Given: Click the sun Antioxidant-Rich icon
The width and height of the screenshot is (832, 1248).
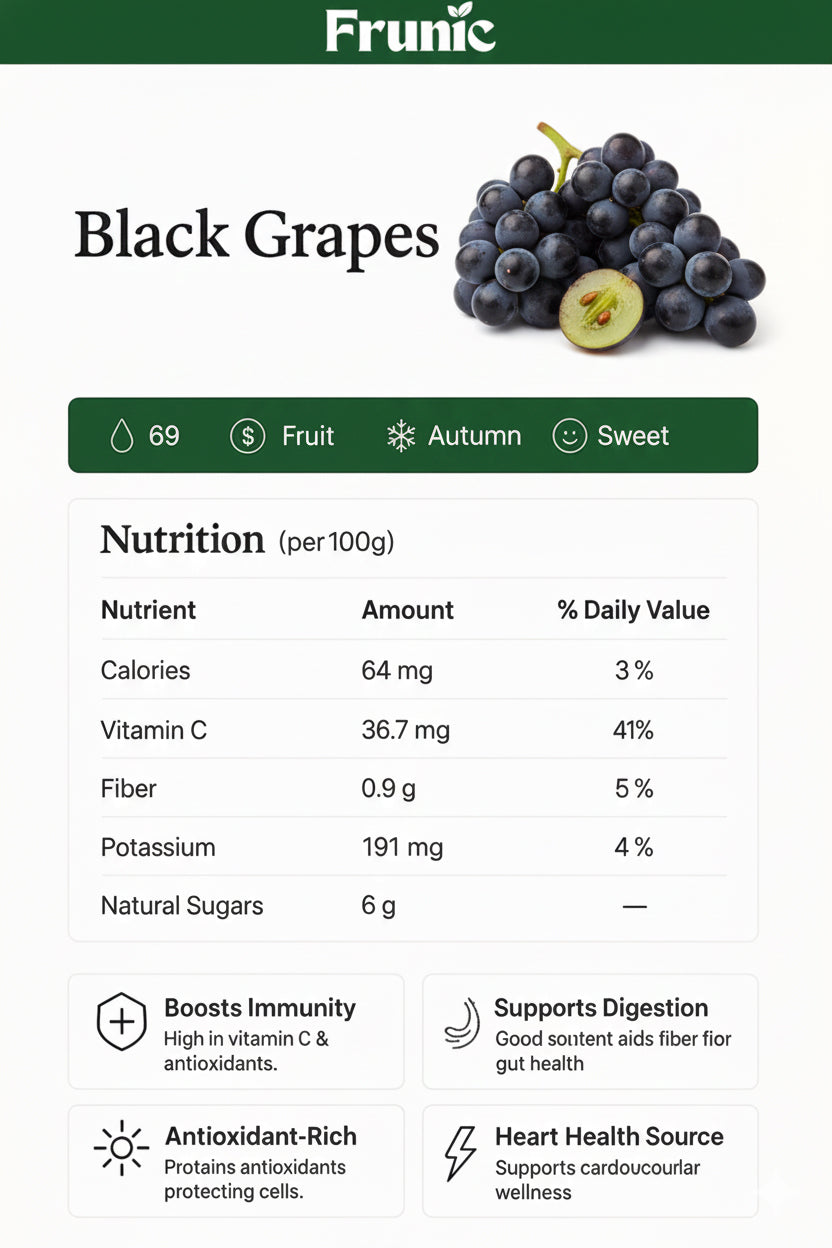Looking at the screenshot, I should click(121, 1149).
